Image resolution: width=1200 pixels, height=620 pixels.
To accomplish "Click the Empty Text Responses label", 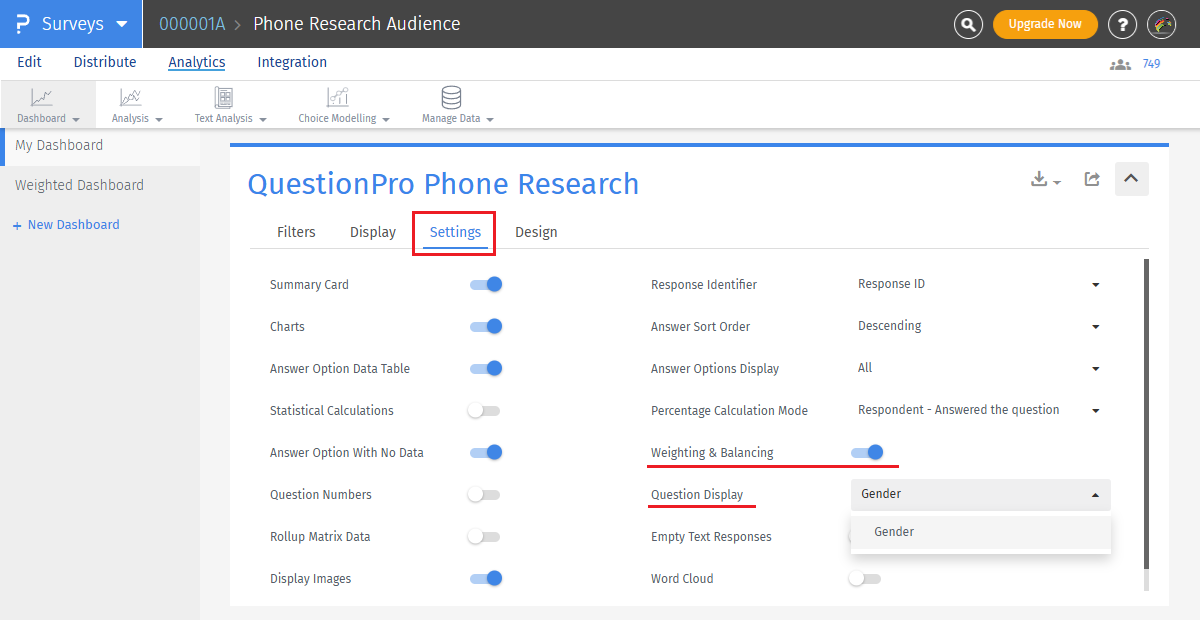I will coord(711,537).
